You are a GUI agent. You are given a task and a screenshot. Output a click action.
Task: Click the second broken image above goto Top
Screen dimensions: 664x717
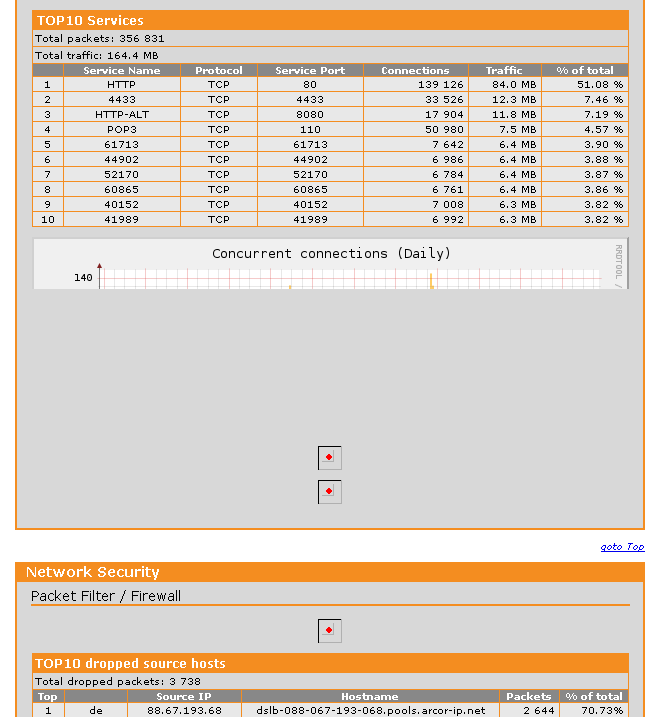pyautogui.click(x=330, y=492)
